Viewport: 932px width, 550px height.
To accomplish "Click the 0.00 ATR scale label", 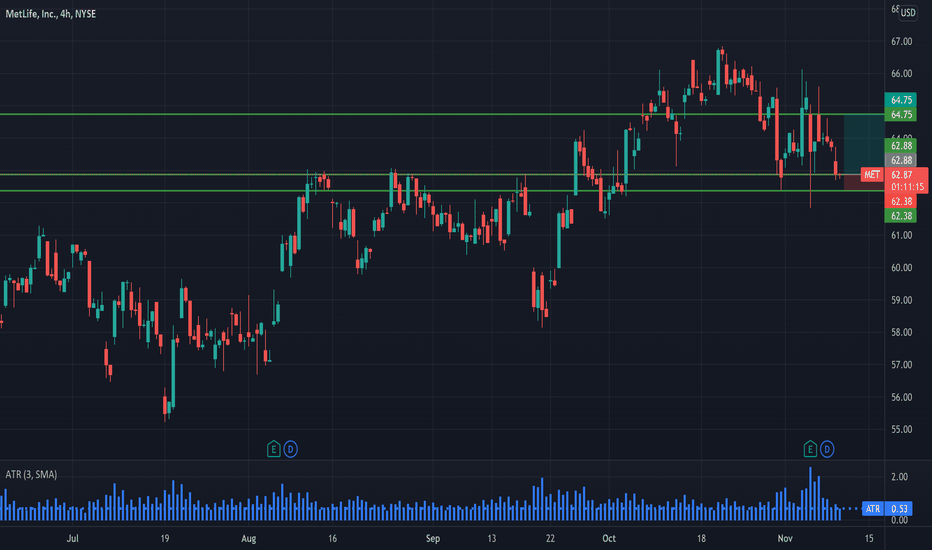I will coord(899,520).
